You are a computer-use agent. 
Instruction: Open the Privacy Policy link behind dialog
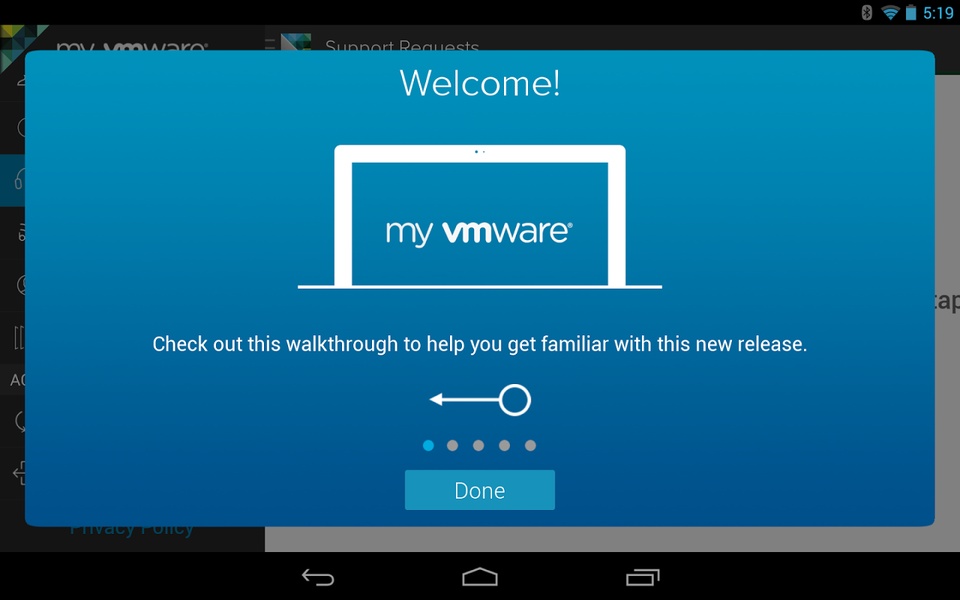point(132,530)
